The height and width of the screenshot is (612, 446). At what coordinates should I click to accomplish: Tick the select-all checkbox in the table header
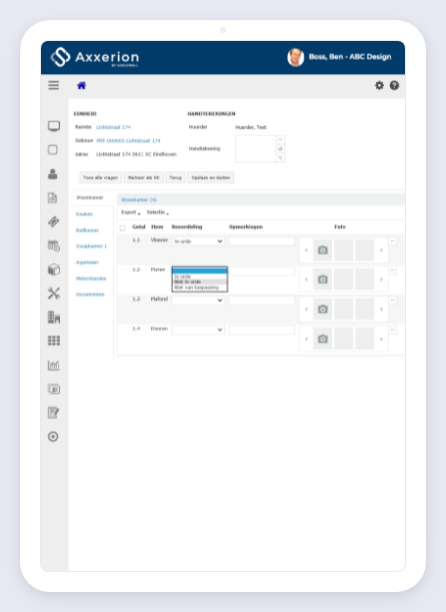[123, 228]
